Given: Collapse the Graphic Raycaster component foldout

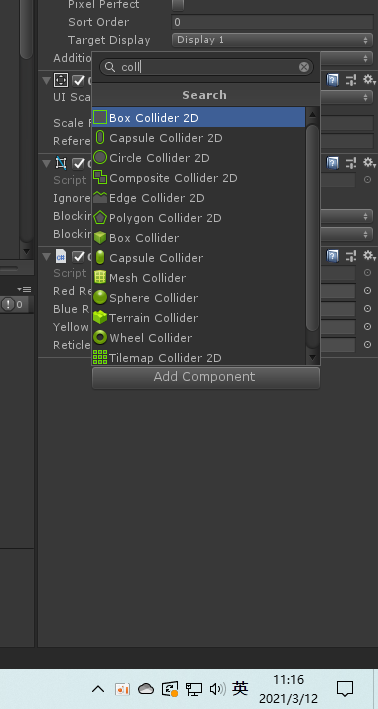Looking at the screenshot, I should [47, 163].
